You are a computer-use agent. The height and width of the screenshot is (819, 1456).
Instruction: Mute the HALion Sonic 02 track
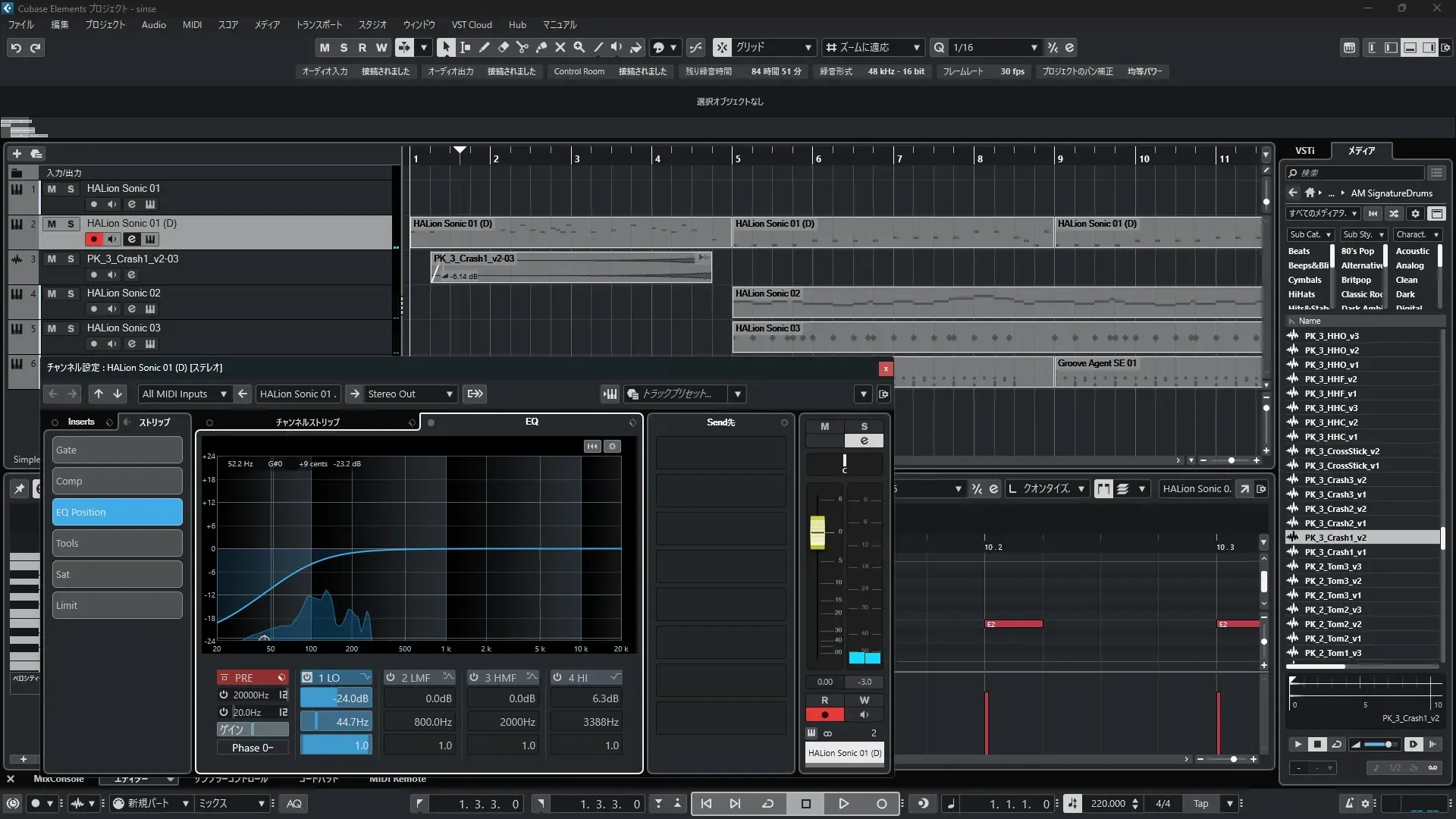pyautogui.click(x=52, y=293)
